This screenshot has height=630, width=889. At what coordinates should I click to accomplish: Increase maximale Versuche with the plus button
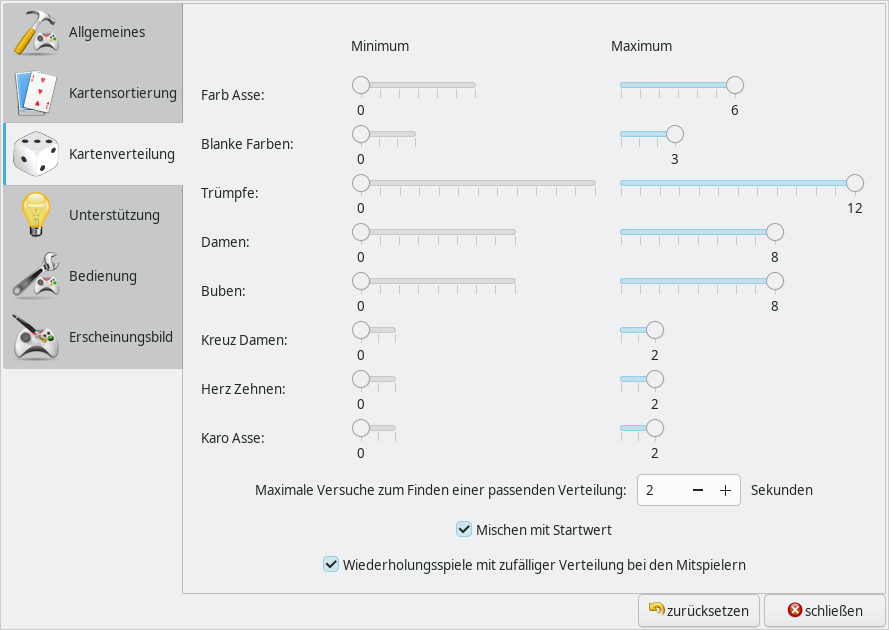pos(725,490)
